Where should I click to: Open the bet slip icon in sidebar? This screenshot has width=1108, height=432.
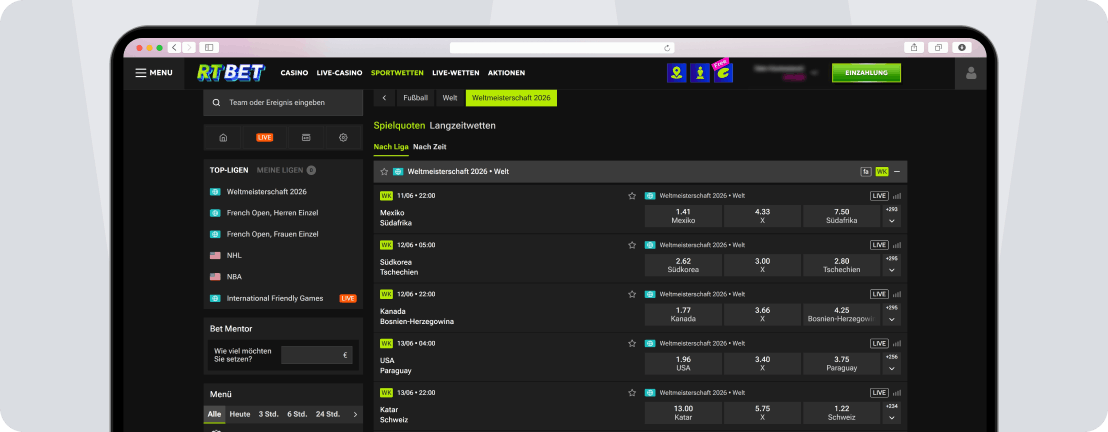[306, 137]
